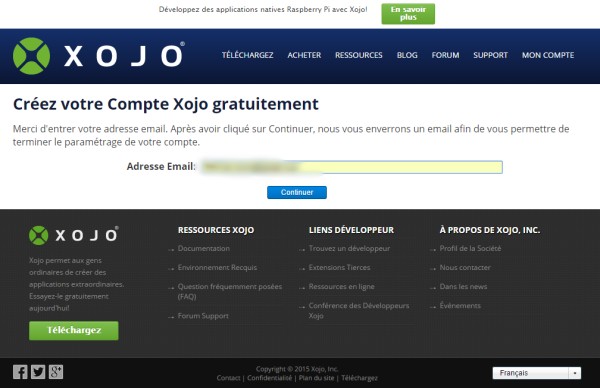This screenshot has height=388, width=600.
Task: Click the En savoir plus button
Action: (x=408, y=14)
